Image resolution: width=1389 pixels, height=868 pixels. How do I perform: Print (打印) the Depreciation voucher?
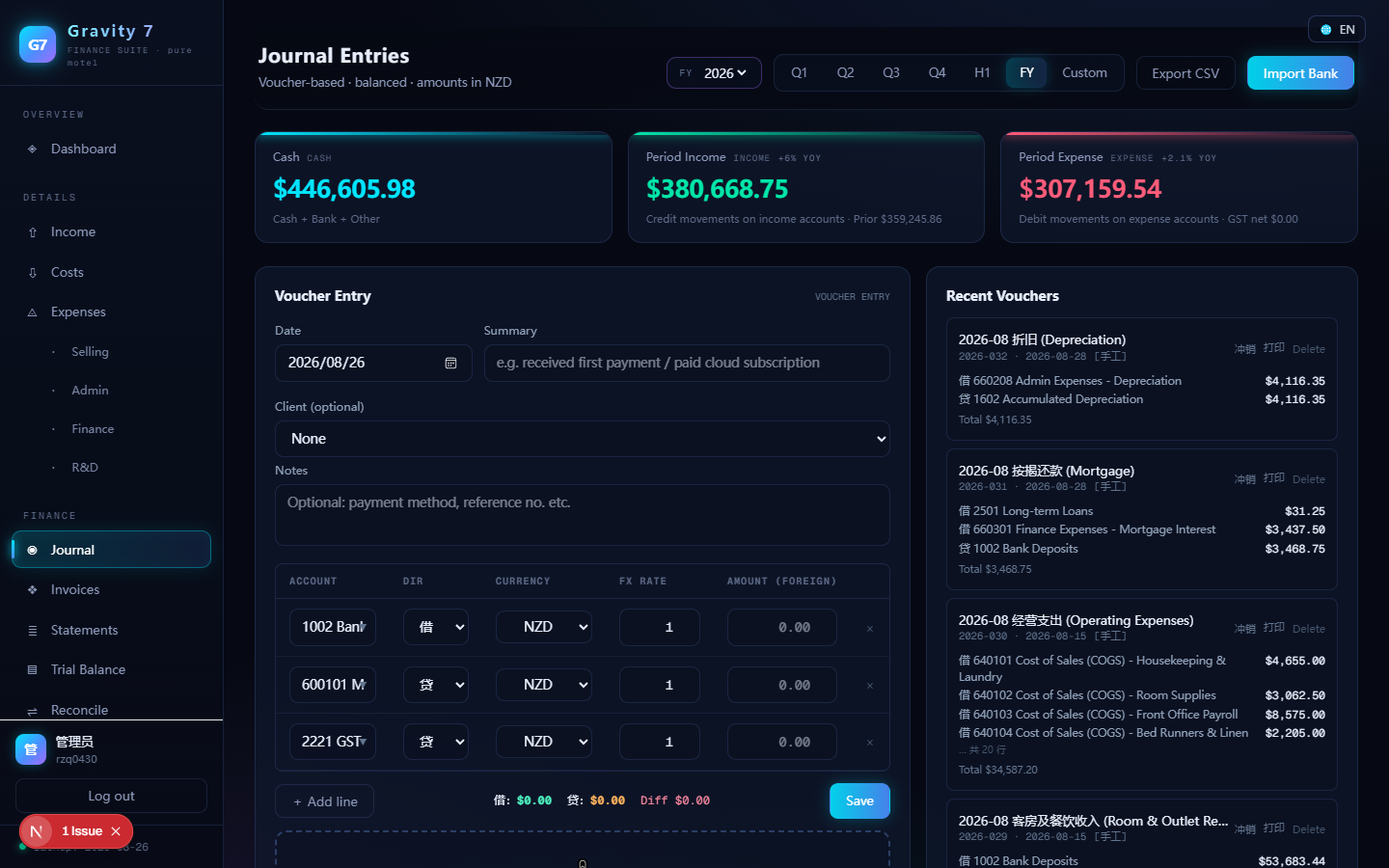(x=1274, y=348)
